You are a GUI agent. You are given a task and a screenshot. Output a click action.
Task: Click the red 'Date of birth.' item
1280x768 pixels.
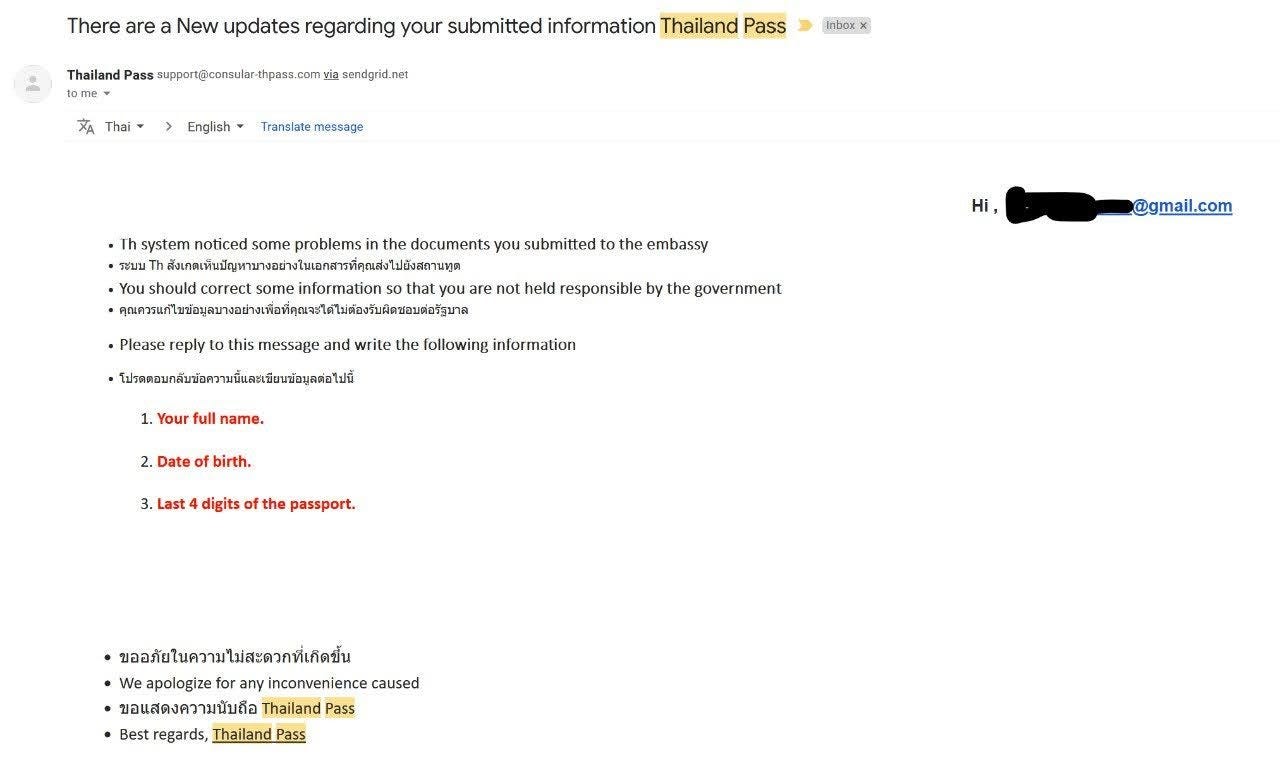click(204, 462)
